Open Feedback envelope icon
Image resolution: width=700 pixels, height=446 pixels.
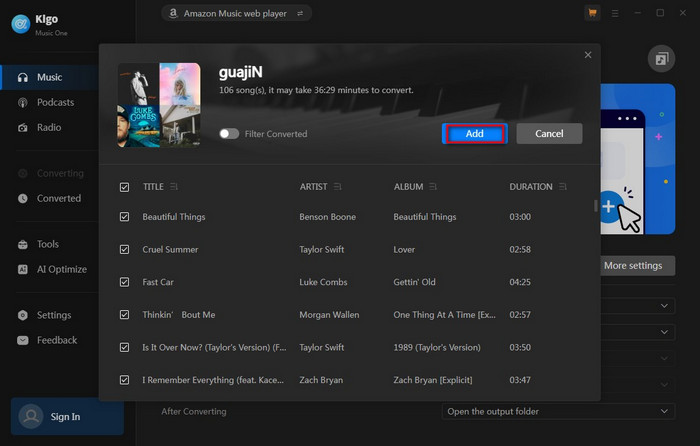(23, 340)
